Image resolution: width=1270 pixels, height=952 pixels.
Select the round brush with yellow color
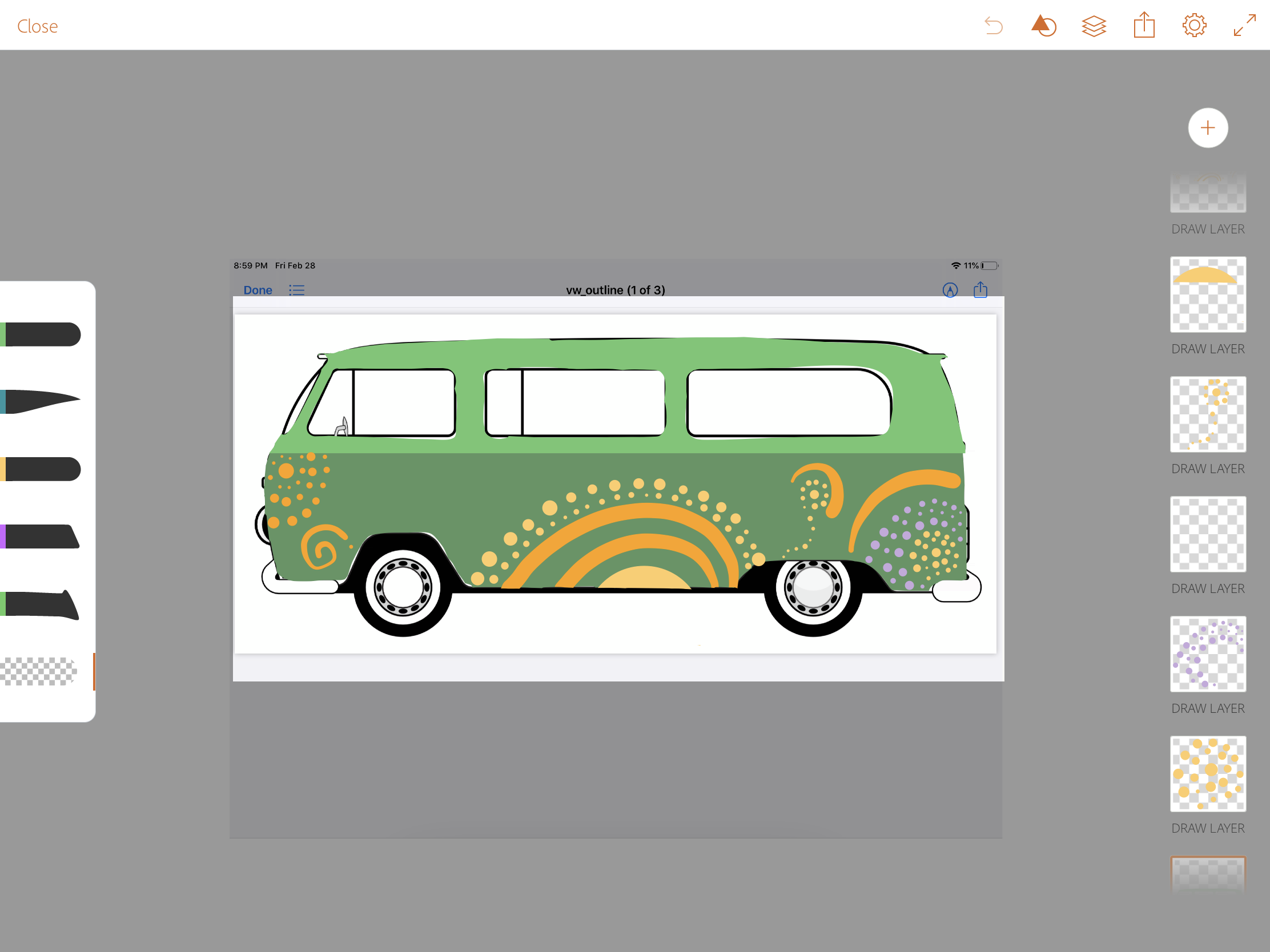pyautogui.click(x=40, y=469)
